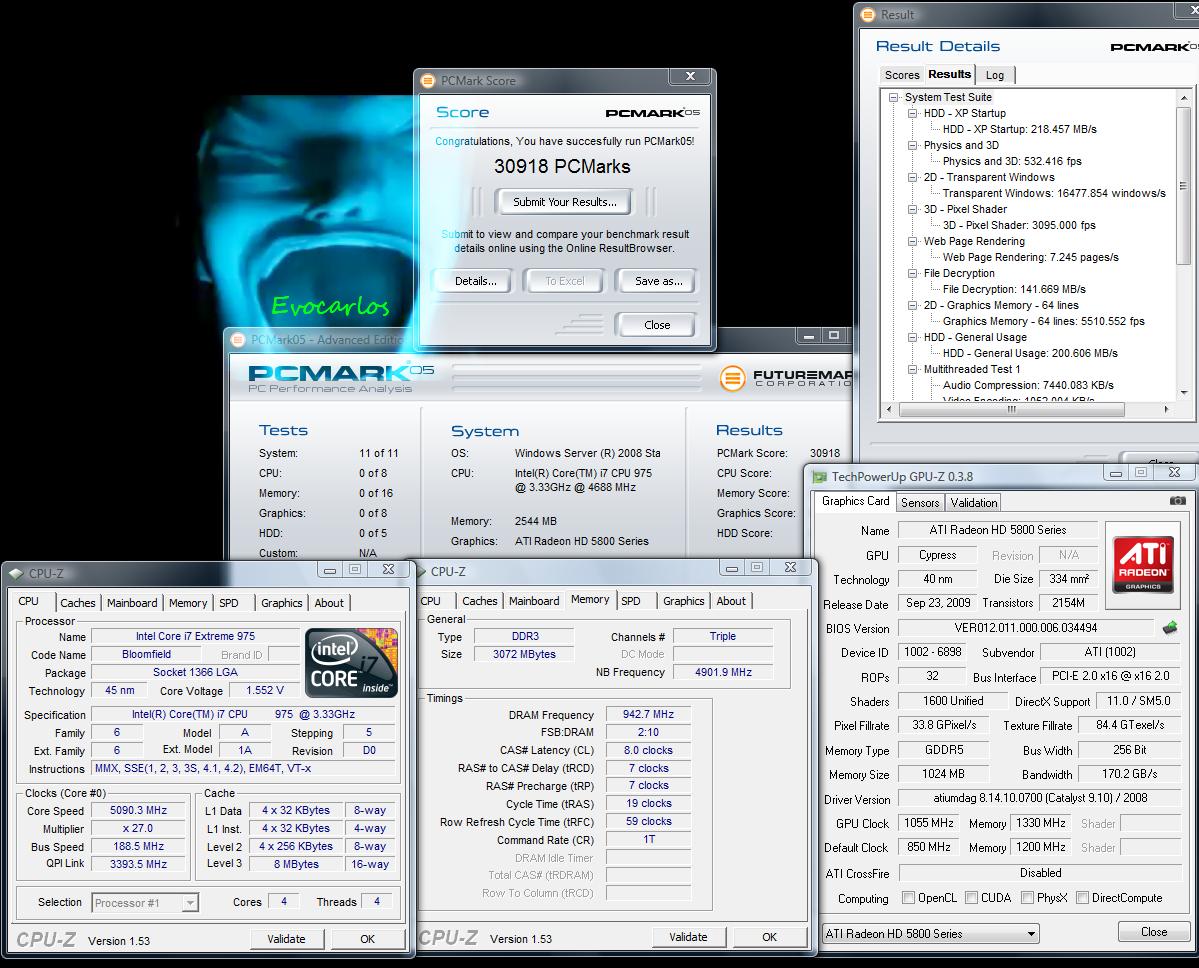The height and width of the screenshot is (968, 1199).
Task: Enable the DirectCompute checkbox
Action: [1083, 898]
